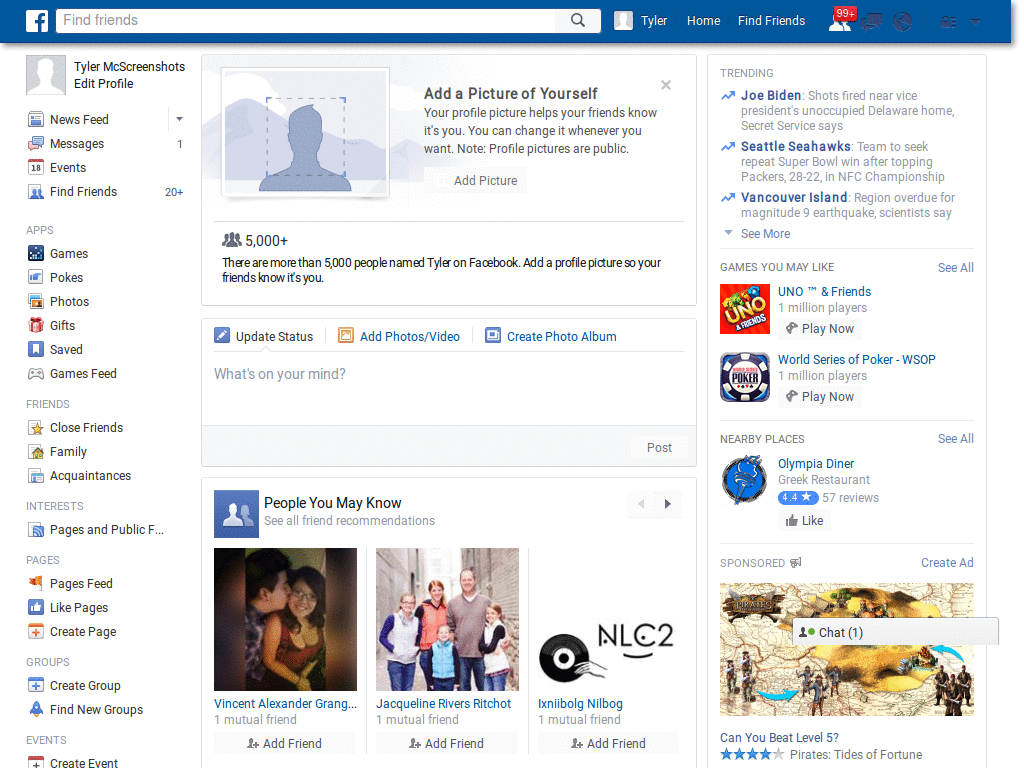The height and width of the screenshot is (768, 1024).
Task: Click the News Feed sidebar icon
Action: pos(36,120)
